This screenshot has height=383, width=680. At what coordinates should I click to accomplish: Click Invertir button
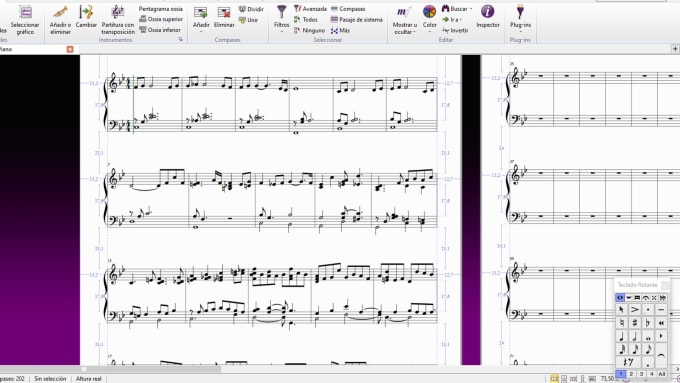455,30
